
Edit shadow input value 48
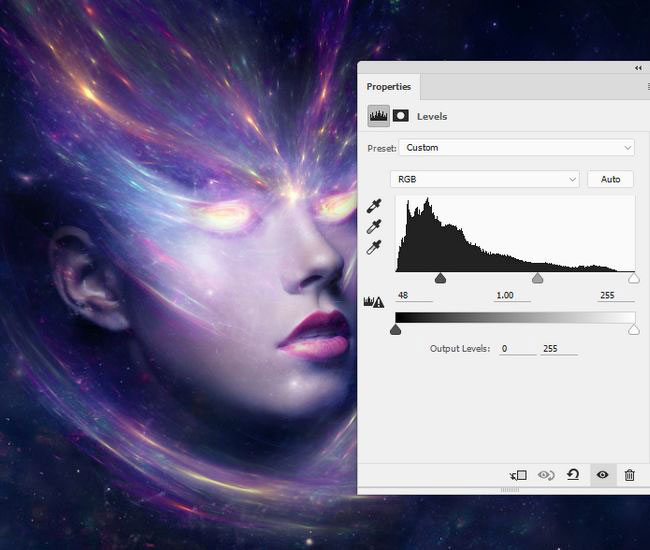pyautogui.click(x=414, y=295)
